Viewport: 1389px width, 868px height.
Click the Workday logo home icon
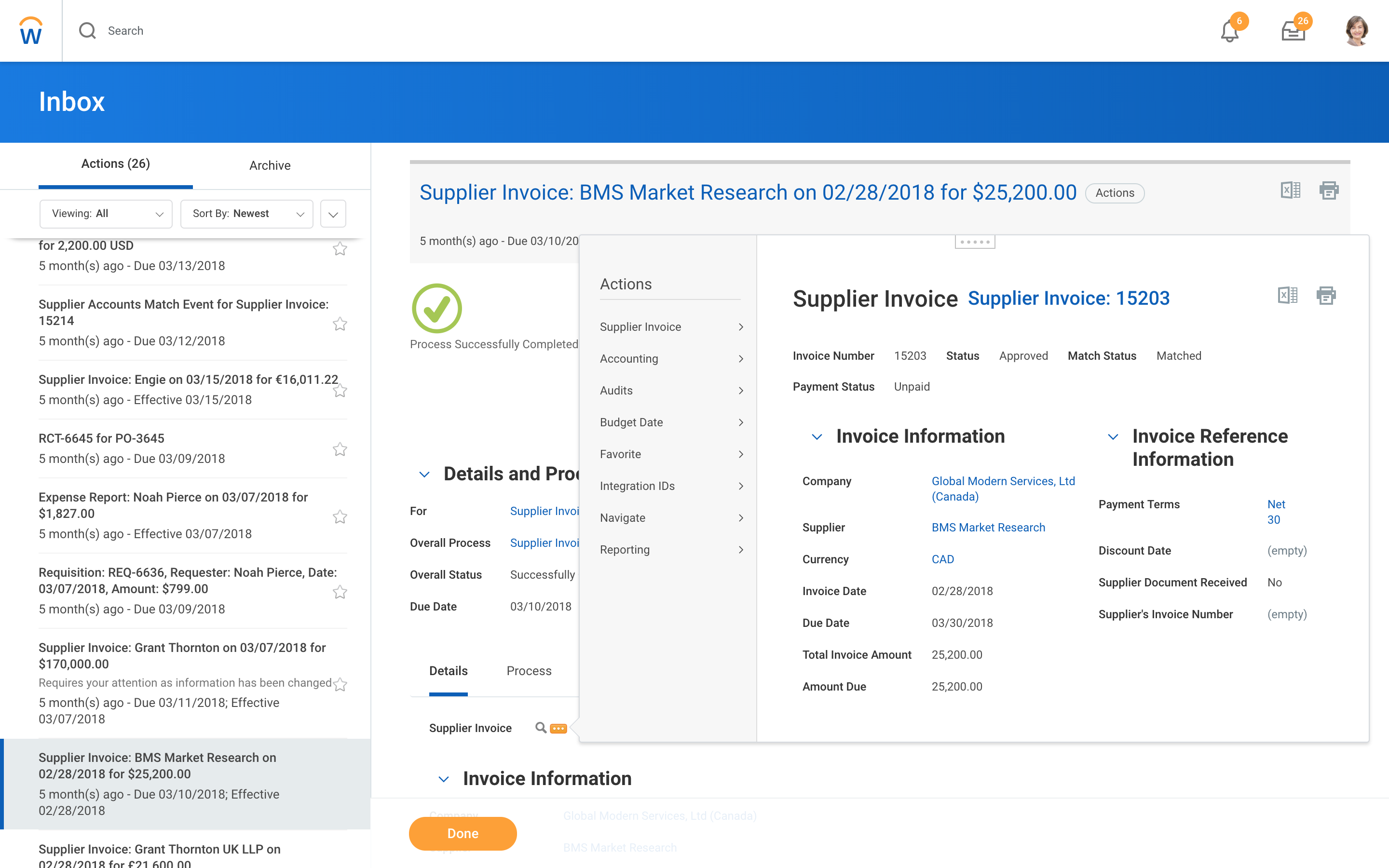[x=30, y=30]
